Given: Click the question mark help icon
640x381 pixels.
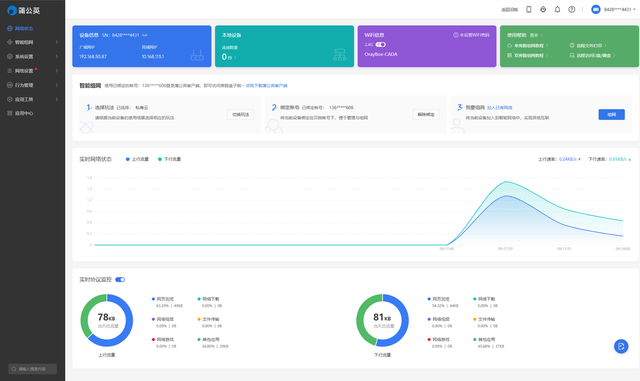Looking at the screenshot, I should 571,9.
